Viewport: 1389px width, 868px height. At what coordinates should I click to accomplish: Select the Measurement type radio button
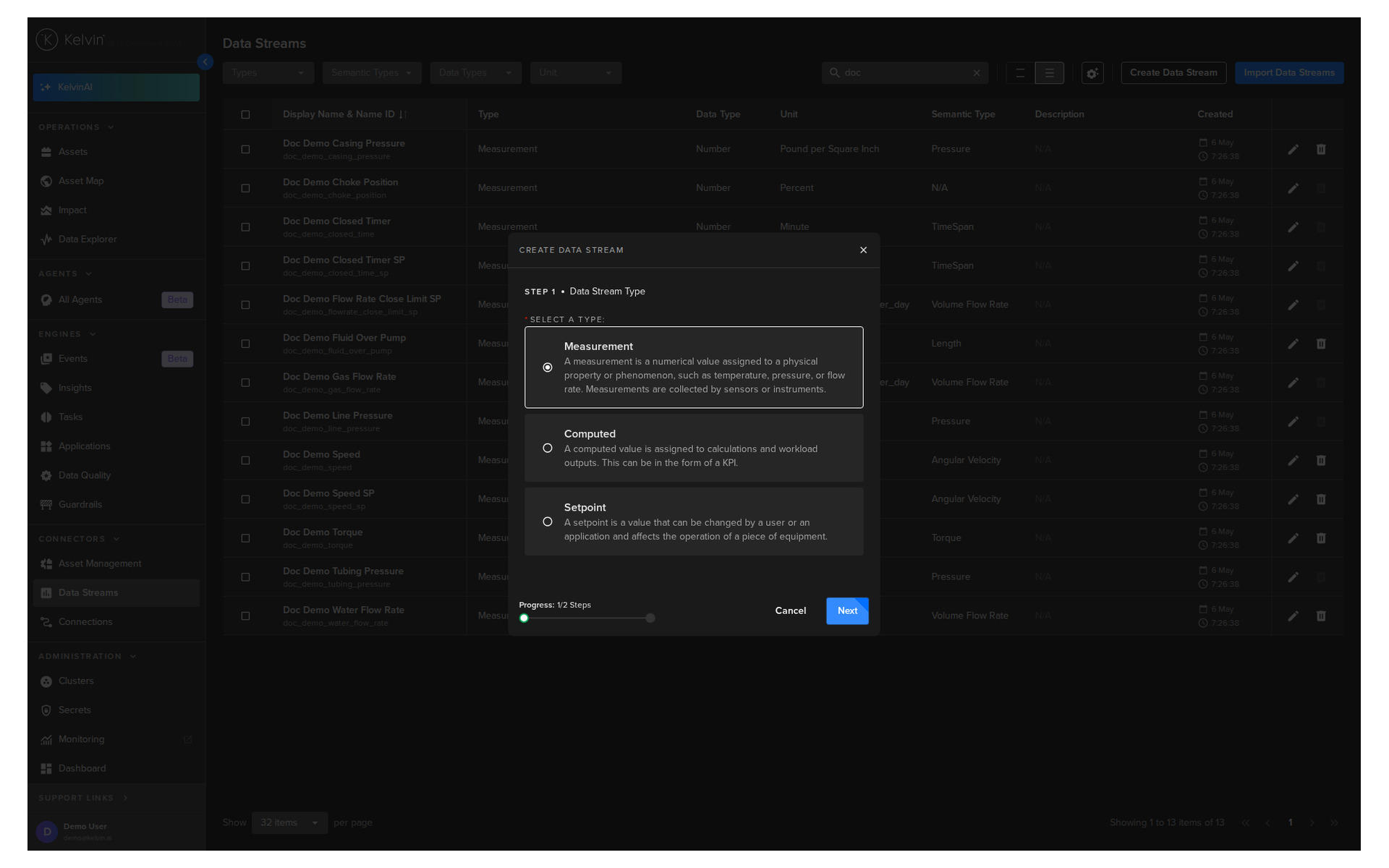coord(548,367)
